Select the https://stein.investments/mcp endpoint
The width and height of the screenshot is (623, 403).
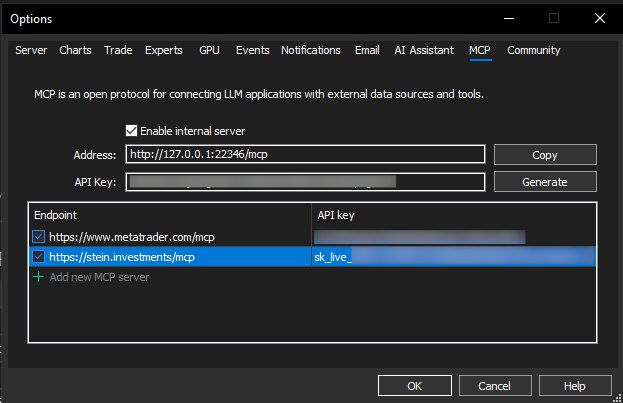click(x=122, y=257)
